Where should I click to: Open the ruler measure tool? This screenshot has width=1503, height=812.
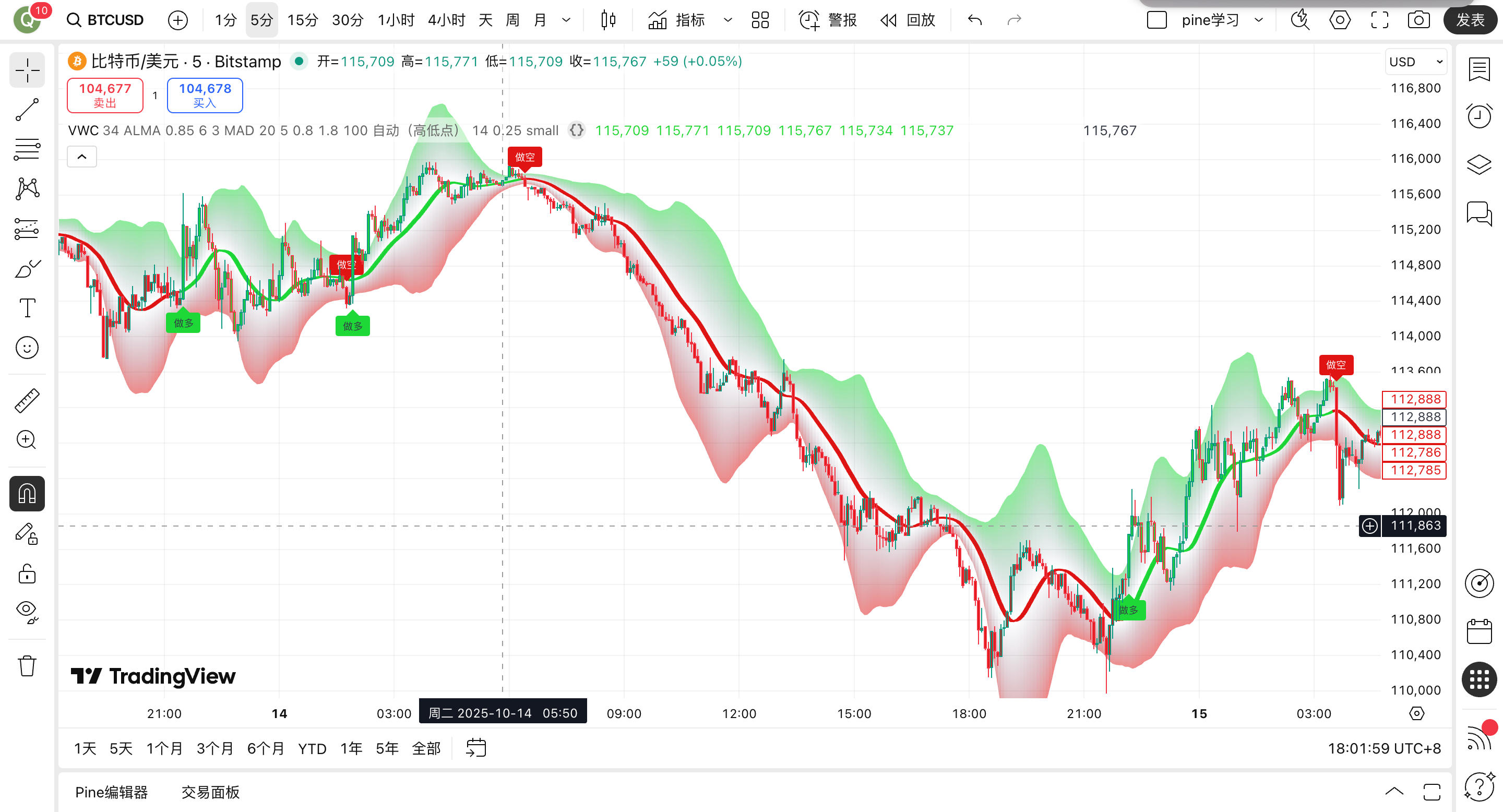tap(27, 401)
